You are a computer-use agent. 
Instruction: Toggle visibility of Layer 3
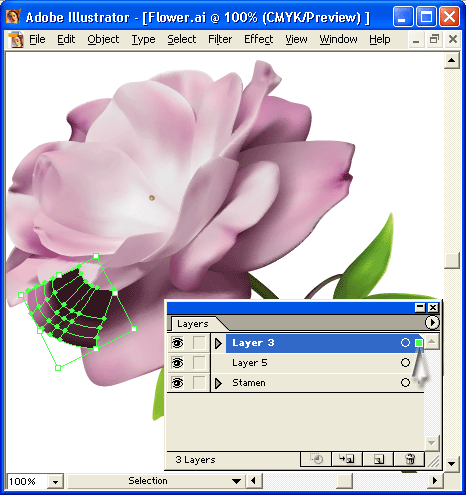[x=177, y=343]
